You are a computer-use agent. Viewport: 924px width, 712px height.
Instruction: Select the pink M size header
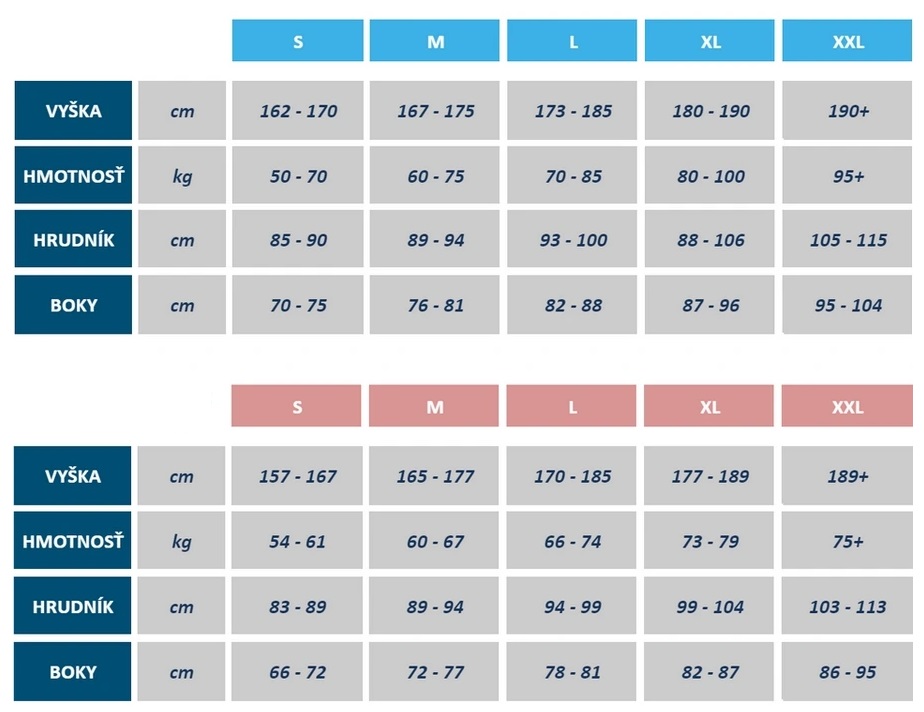pyautogui.click(x=435, y=407)
